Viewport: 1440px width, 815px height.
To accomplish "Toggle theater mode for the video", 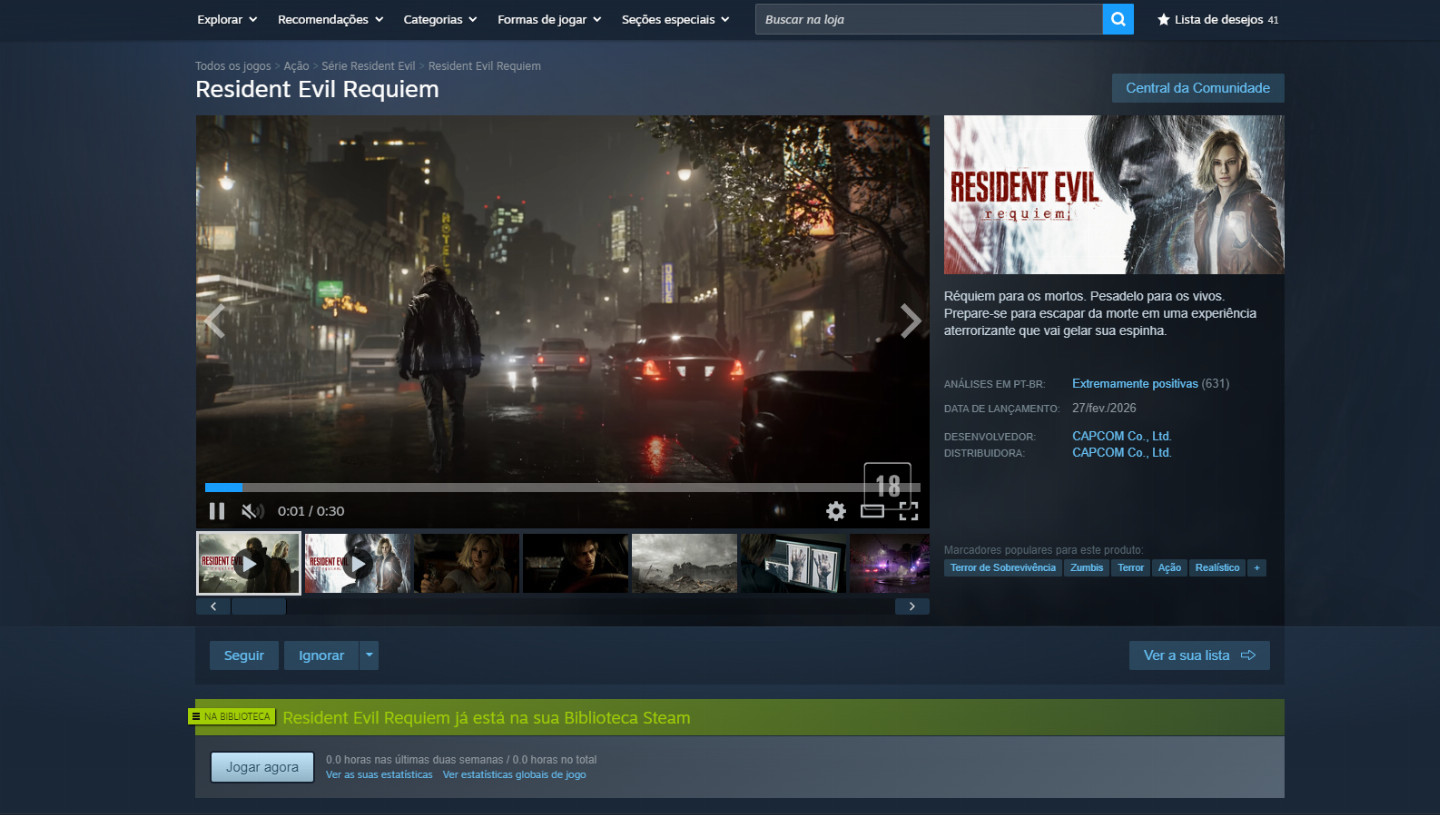I will point(872,511).
